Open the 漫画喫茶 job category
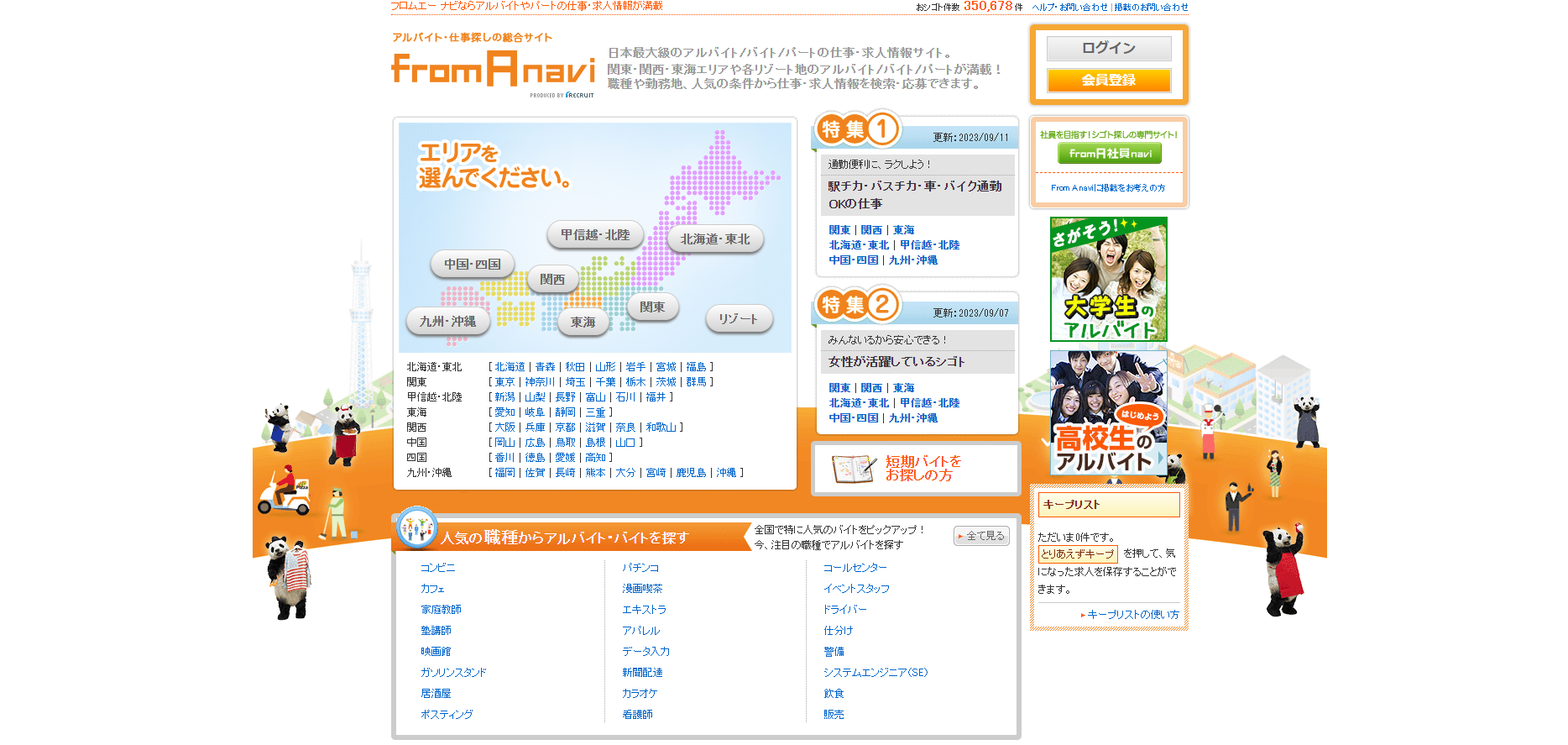The width and height of the screenshot is (1568, 745). point(642,589)
